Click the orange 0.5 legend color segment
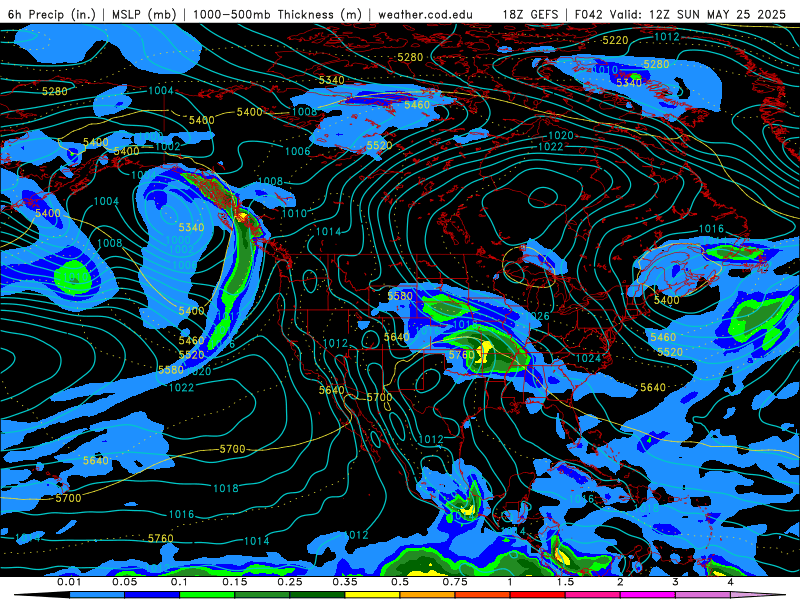Image resolution: width=800 pixels, height=600 pixels. point(427,595)
